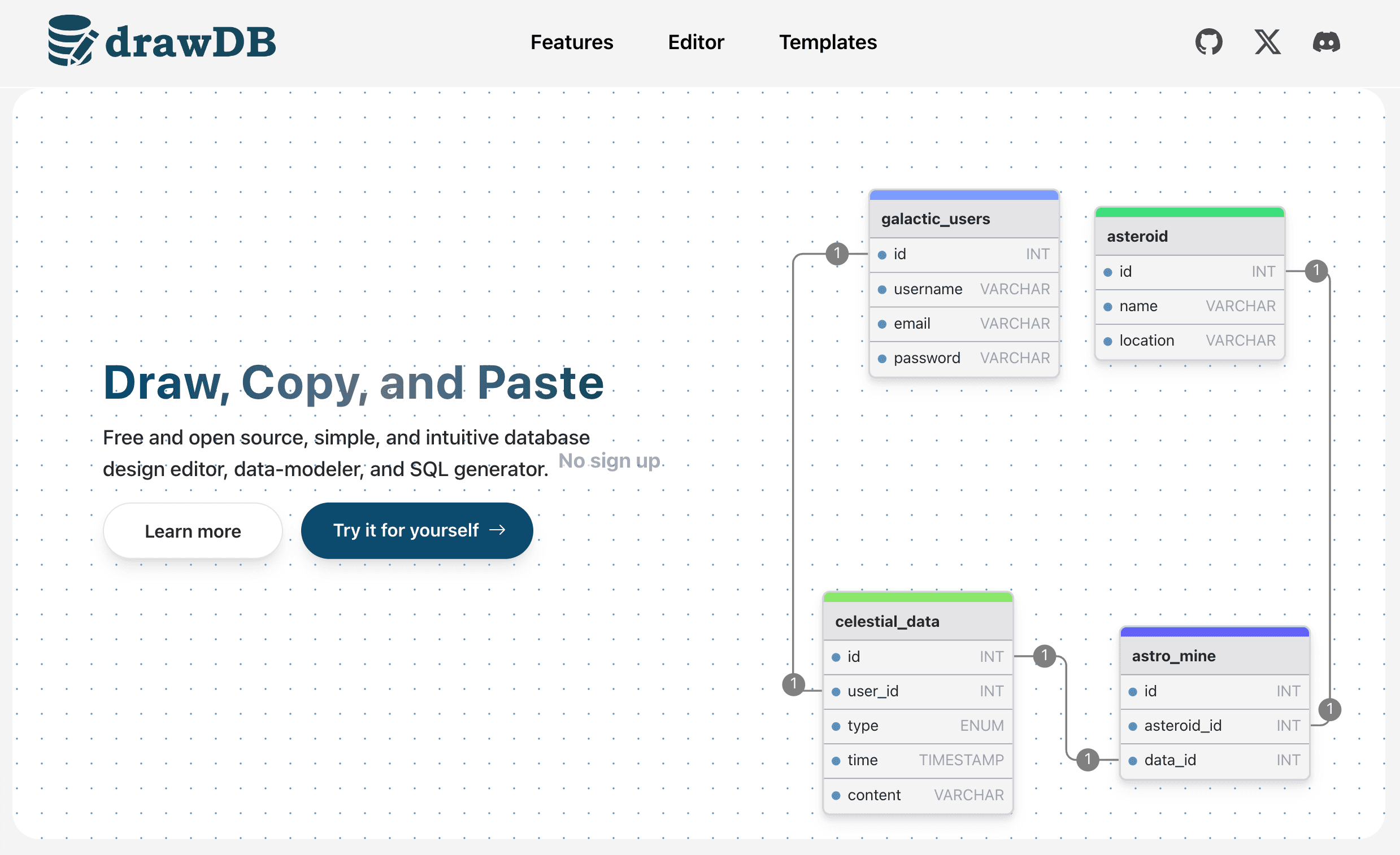Click the asteroid table green header bar
Image resolution: width=1400 pixels, height=855 pixels.
[1189, 212]
